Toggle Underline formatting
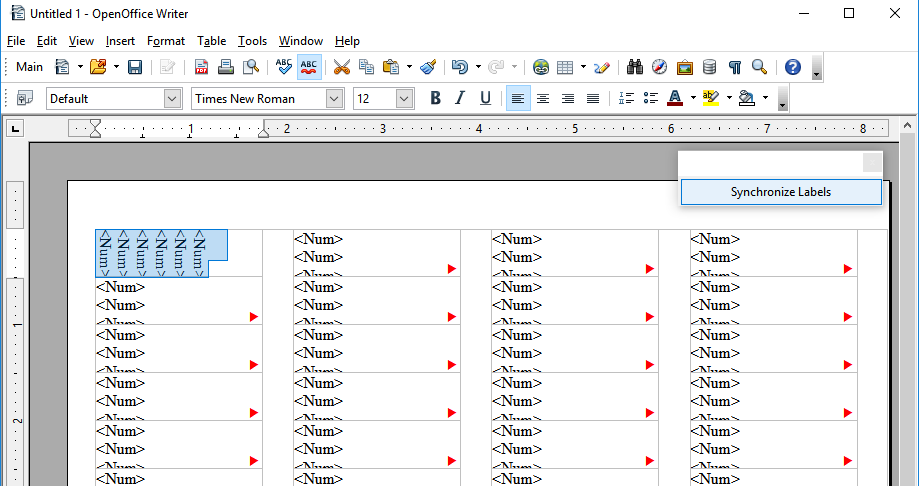920x486 pixels. (485, 98)
